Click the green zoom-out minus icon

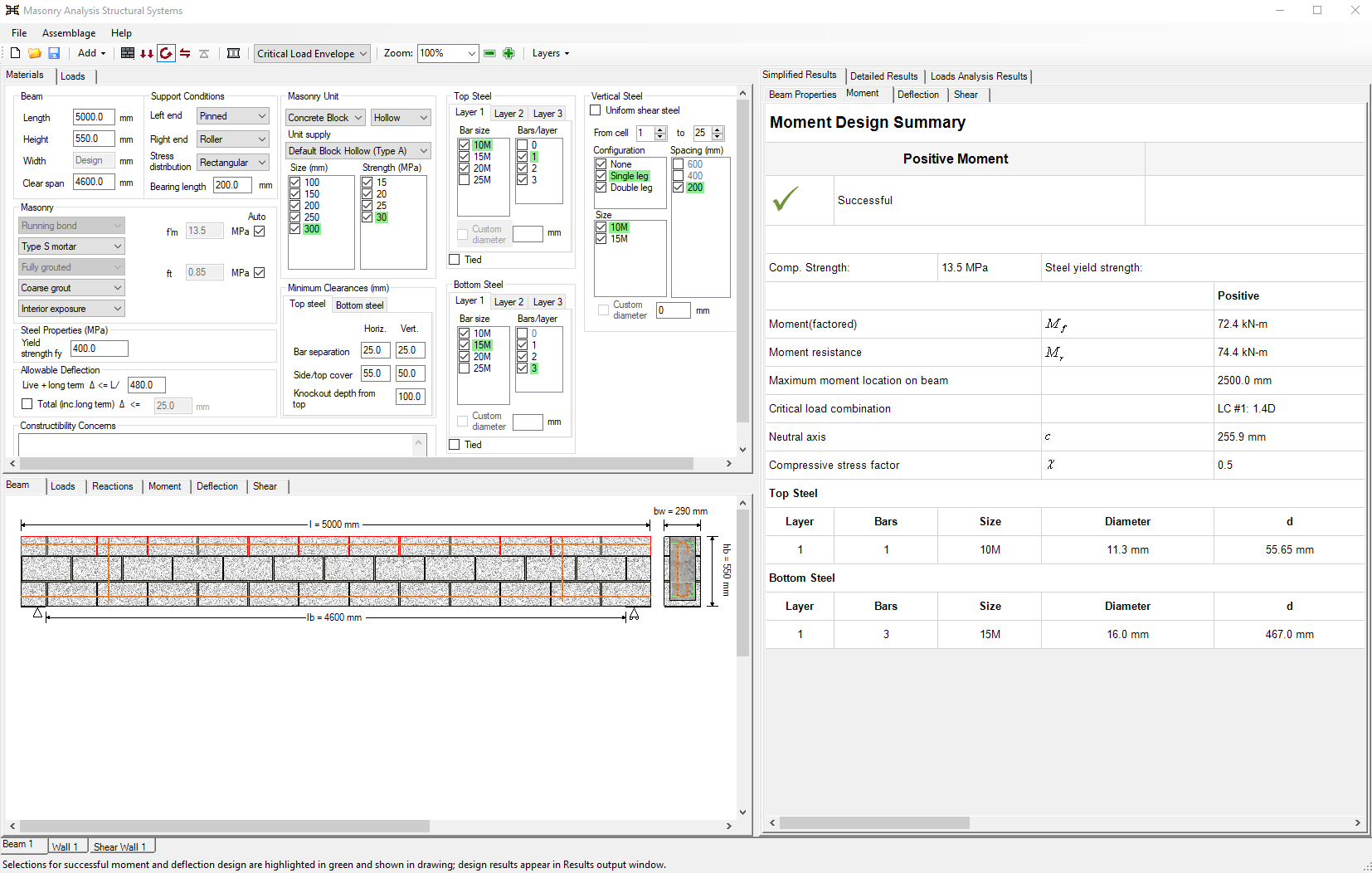click(x=489, y=53)
